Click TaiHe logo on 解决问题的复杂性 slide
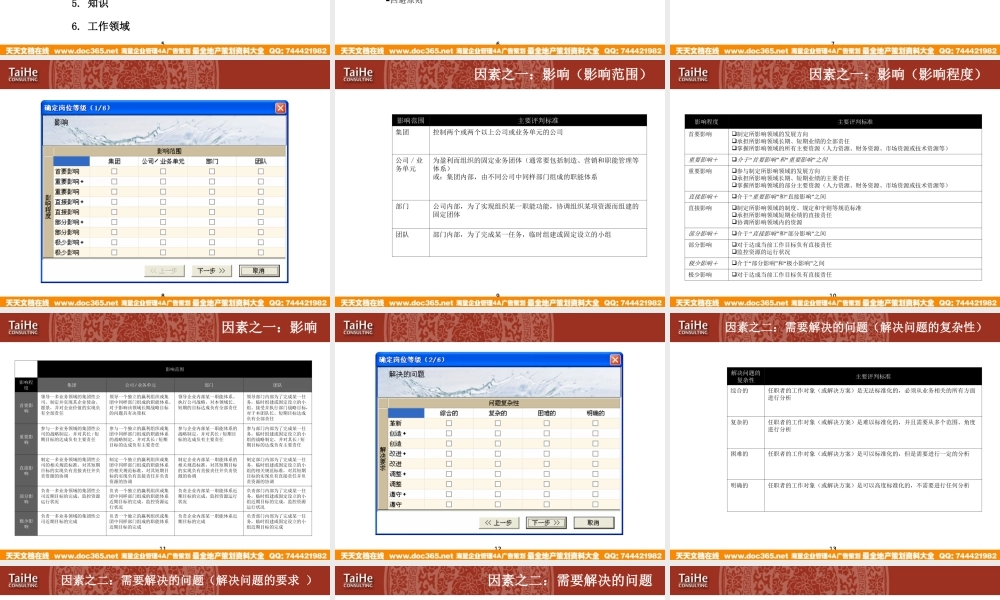Image resolution: width=1000 pixels, height=600 pixels. [693, 327]
